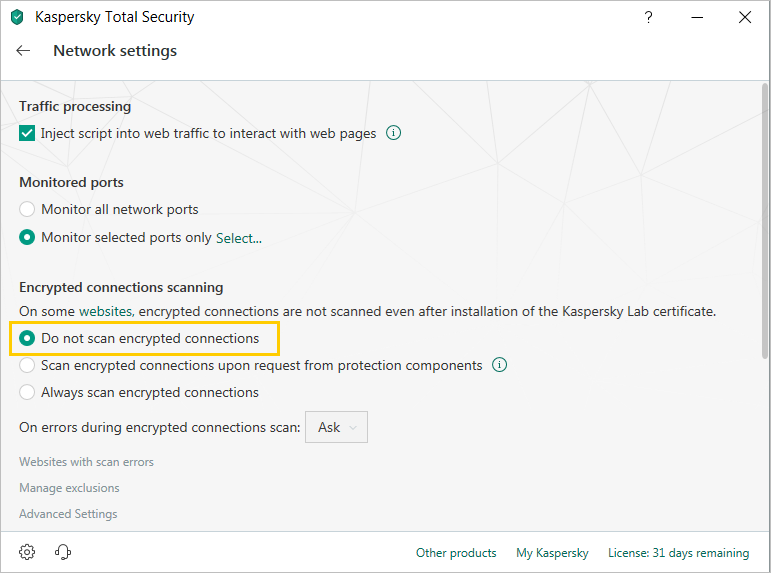Open Other products in the footer
This screenshot has height=573, width=771.
[x=456, y=553]
